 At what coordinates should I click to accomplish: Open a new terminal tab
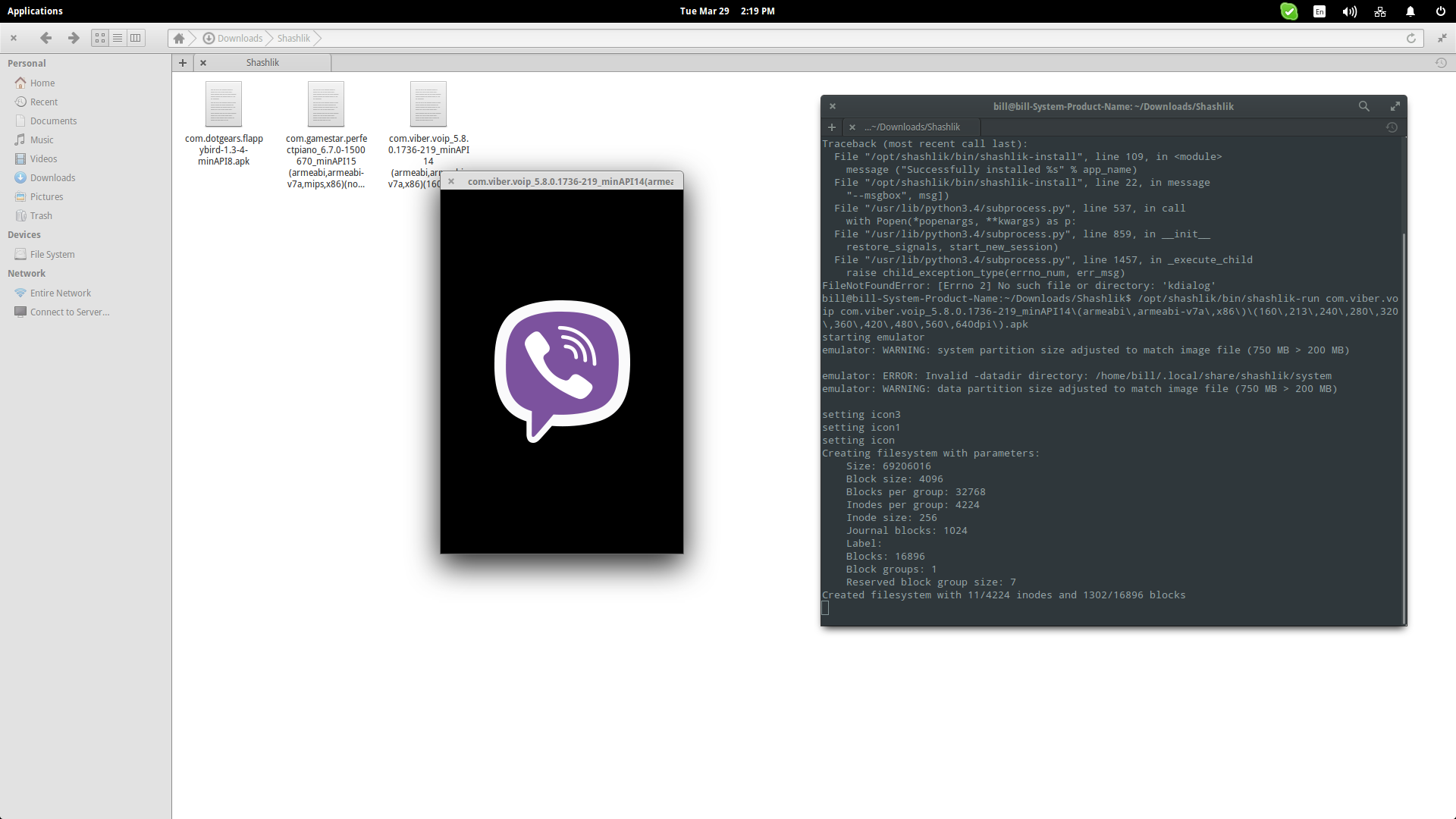832,127
